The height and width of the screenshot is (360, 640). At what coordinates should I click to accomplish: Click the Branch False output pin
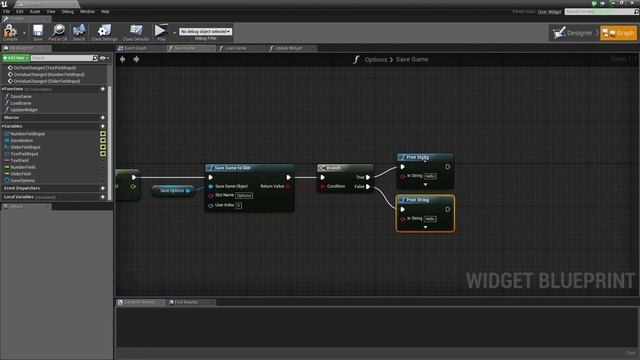coord(368,187)
